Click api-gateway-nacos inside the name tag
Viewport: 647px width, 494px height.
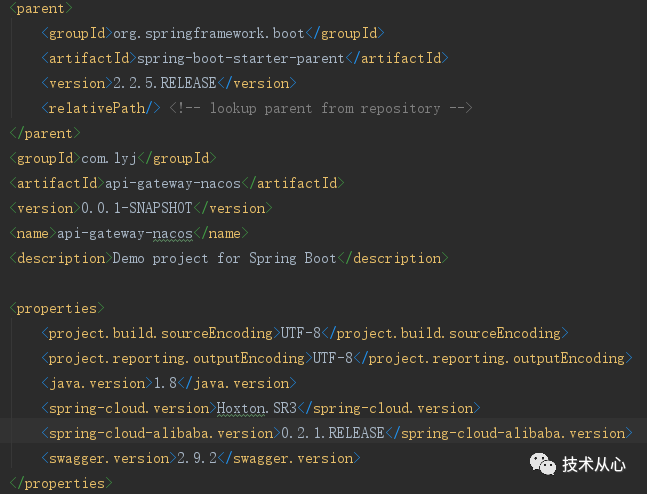point(124,233)
